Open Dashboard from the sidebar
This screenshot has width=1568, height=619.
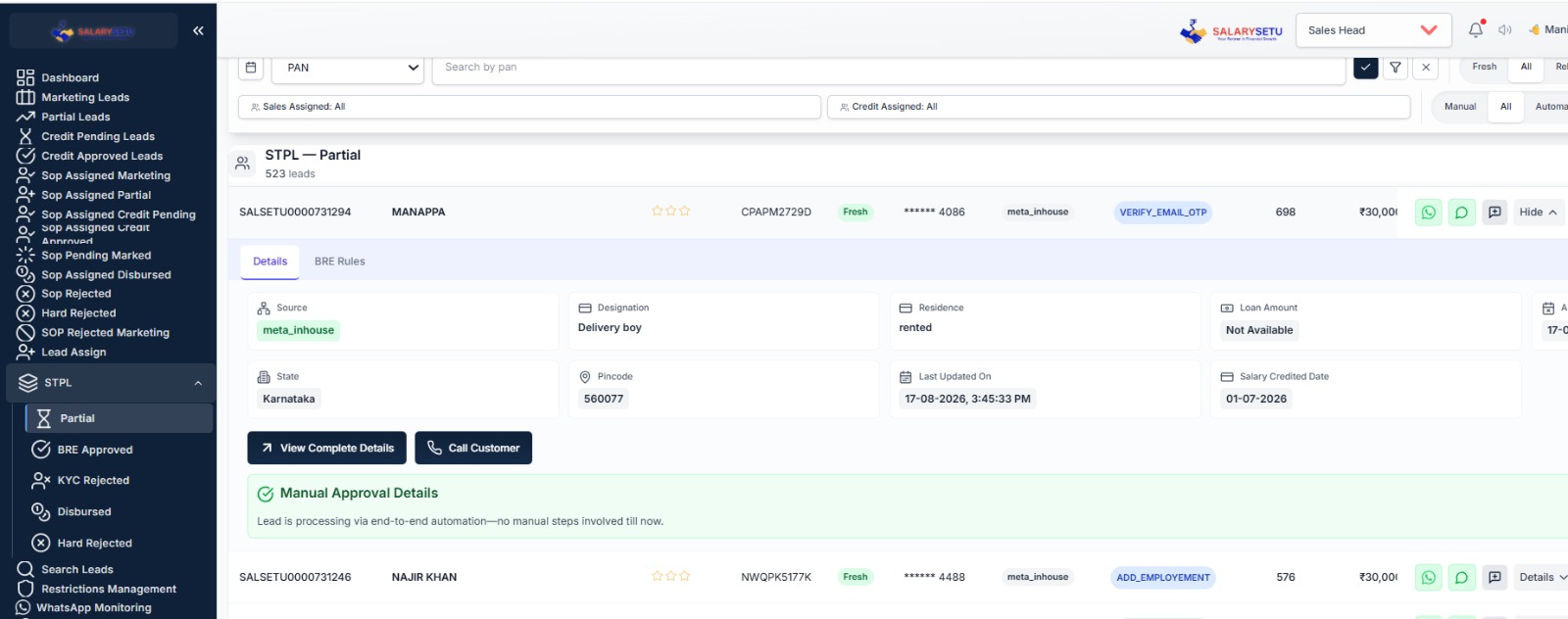click(70, 77)
